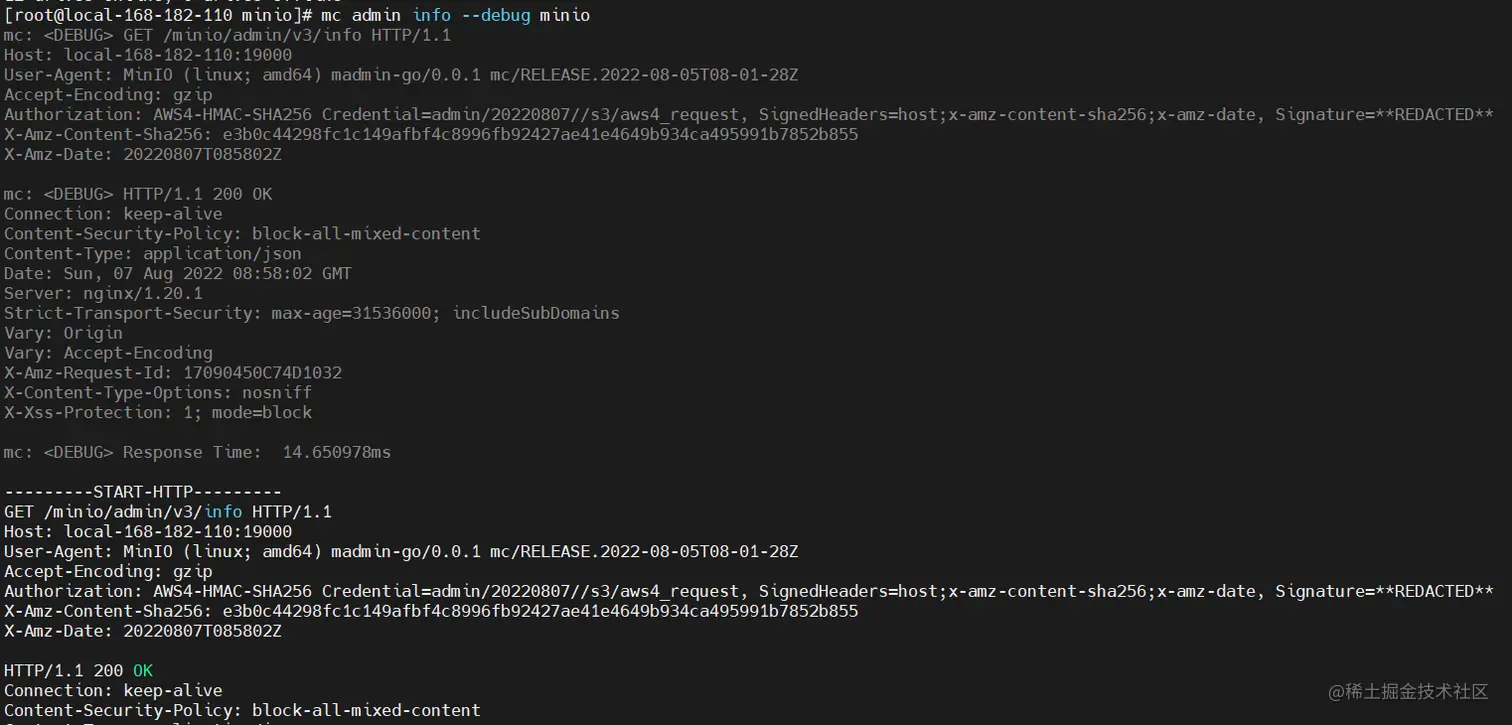
Task: Click the **REDACTED** signature on first Authorization line
Action: [1435, 115]
